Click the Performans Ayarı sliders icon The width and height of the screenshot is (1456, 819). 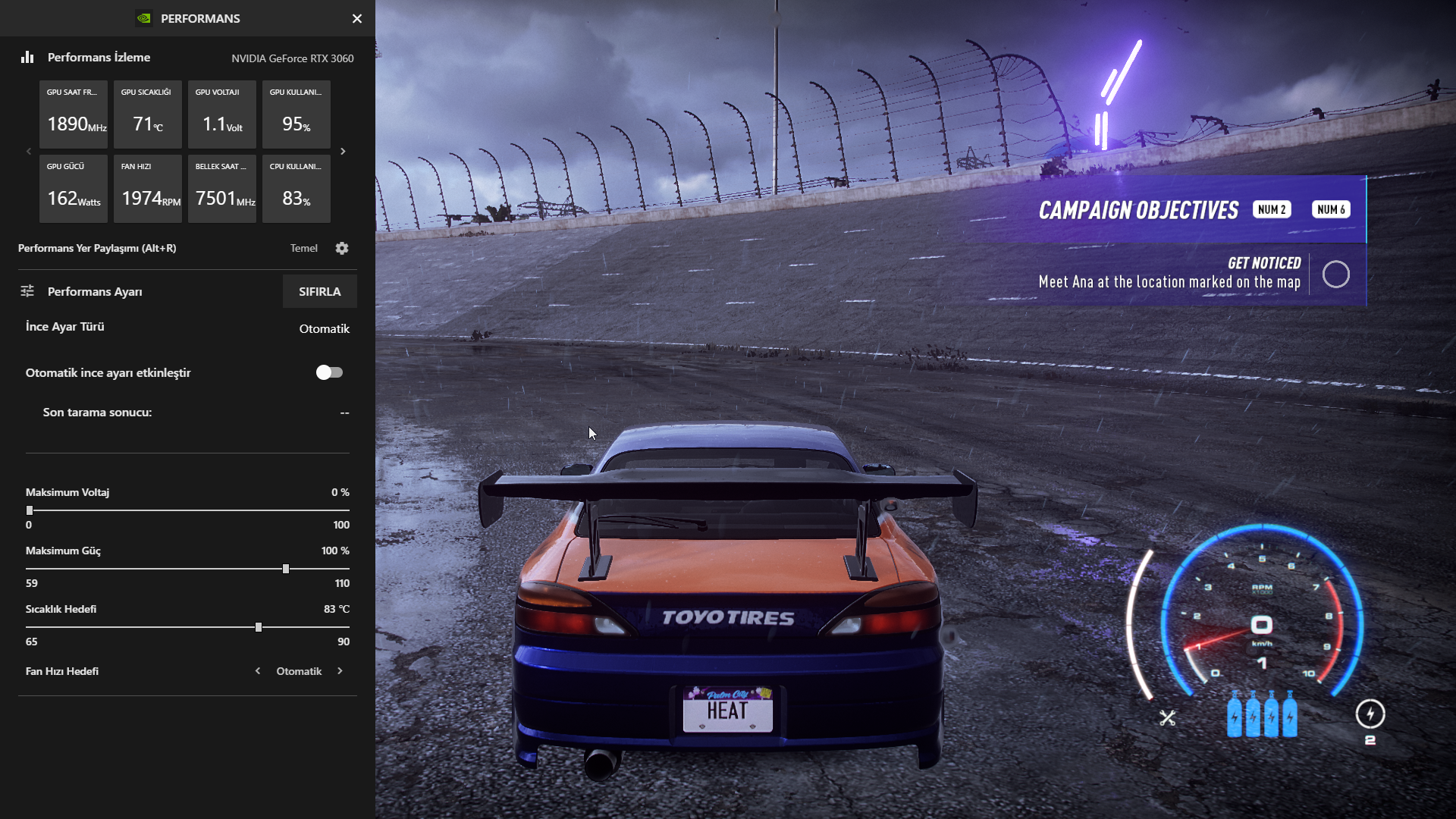tap(27, 291)
